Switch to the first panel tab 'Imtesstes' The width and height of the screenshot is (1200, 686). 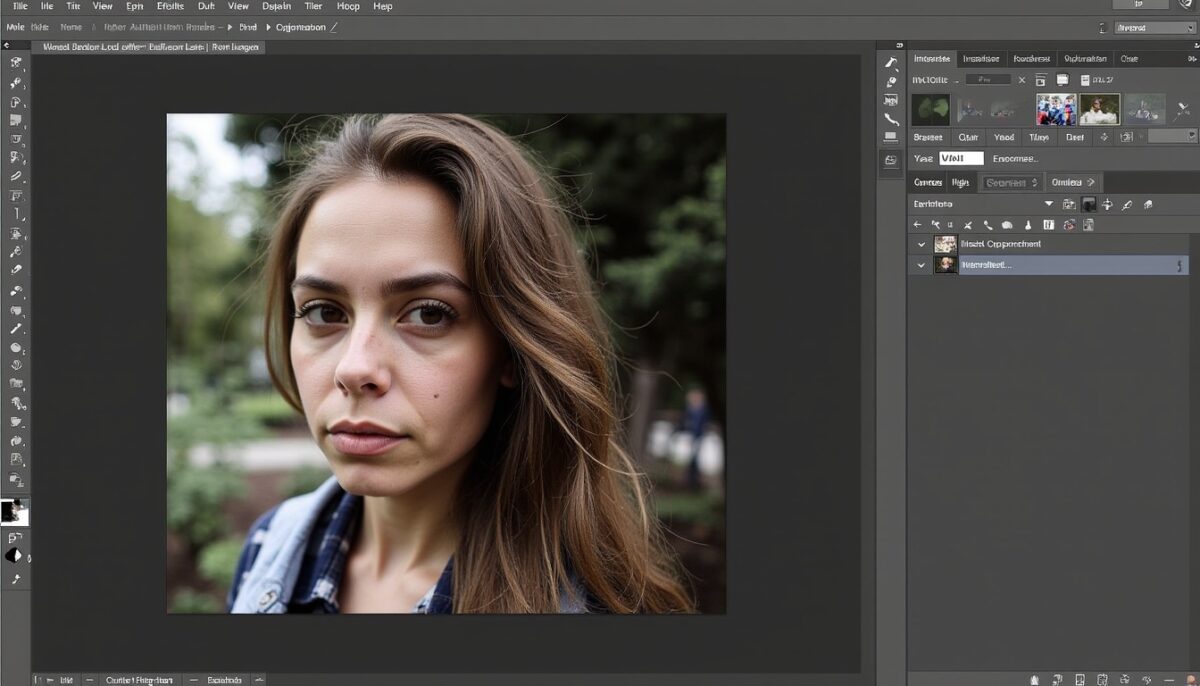[931, 59]
